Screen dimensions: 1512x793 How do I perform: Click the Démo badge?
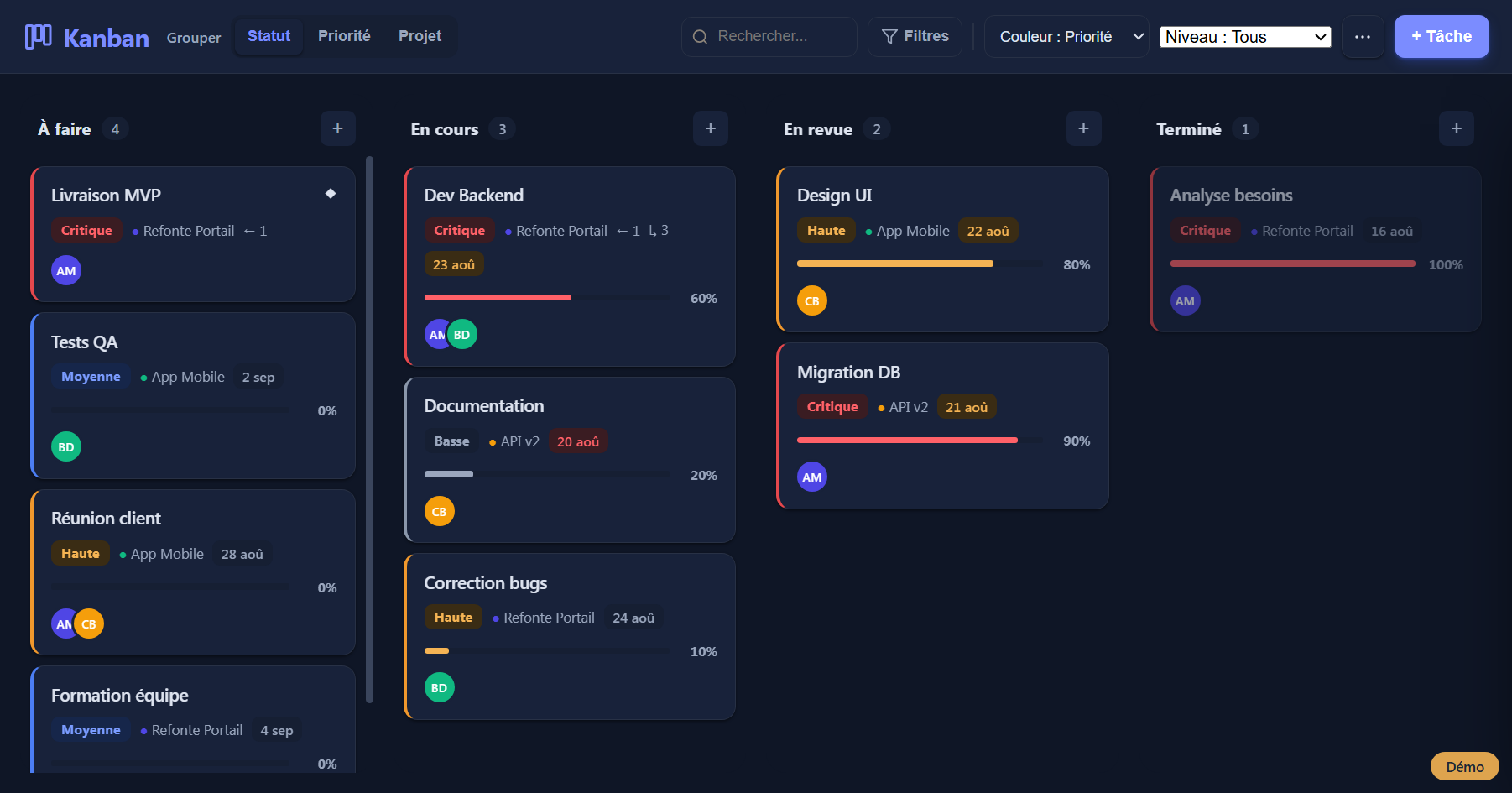1465,766
